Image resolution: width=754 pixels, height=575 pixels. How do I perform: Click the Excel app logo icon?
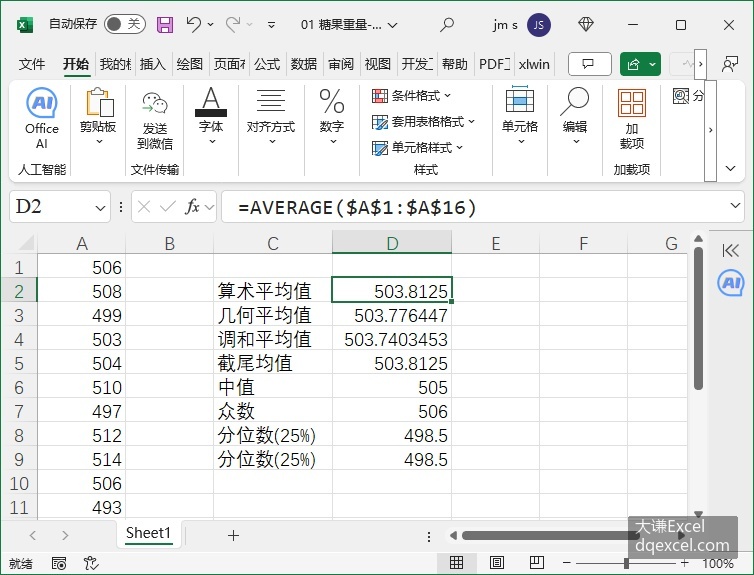(x=24, y=25)
